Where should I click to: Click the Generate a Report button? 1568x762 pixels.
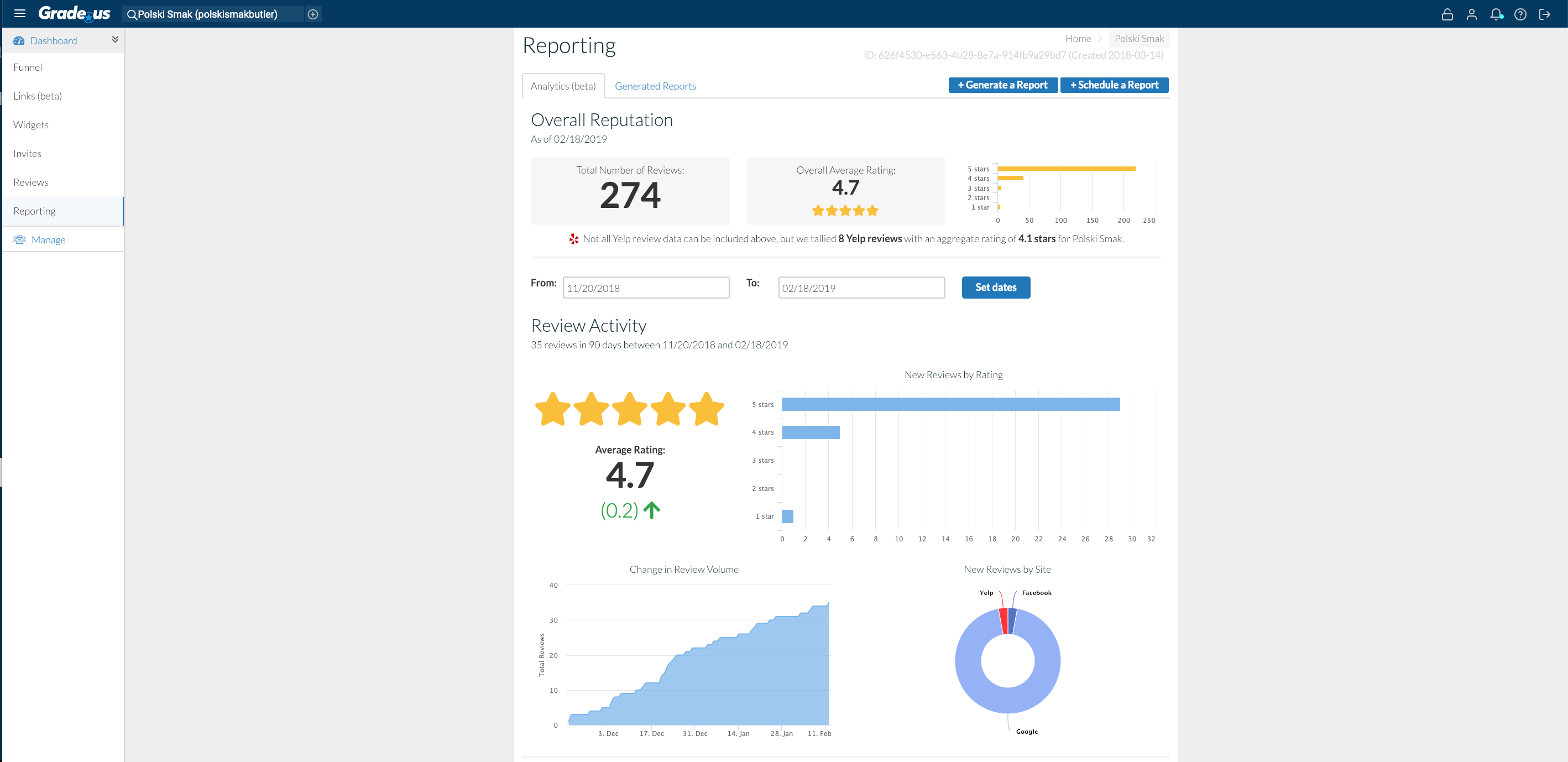tap(1001, 85)
